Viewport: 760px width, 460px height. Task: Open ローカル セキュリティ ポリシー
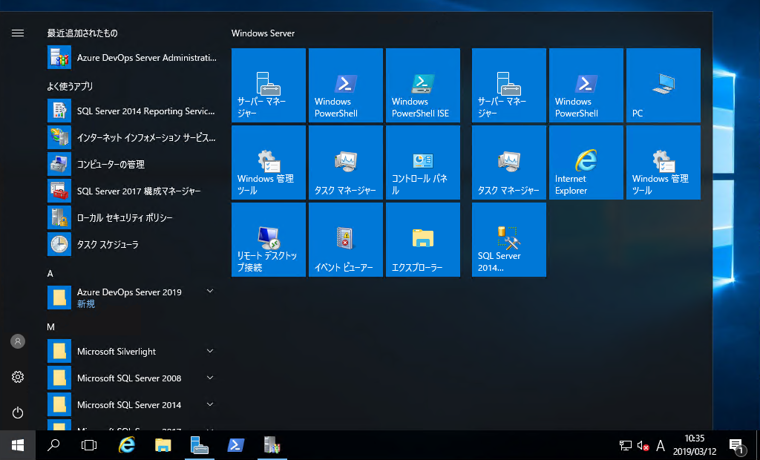click(x=132, y=218)
